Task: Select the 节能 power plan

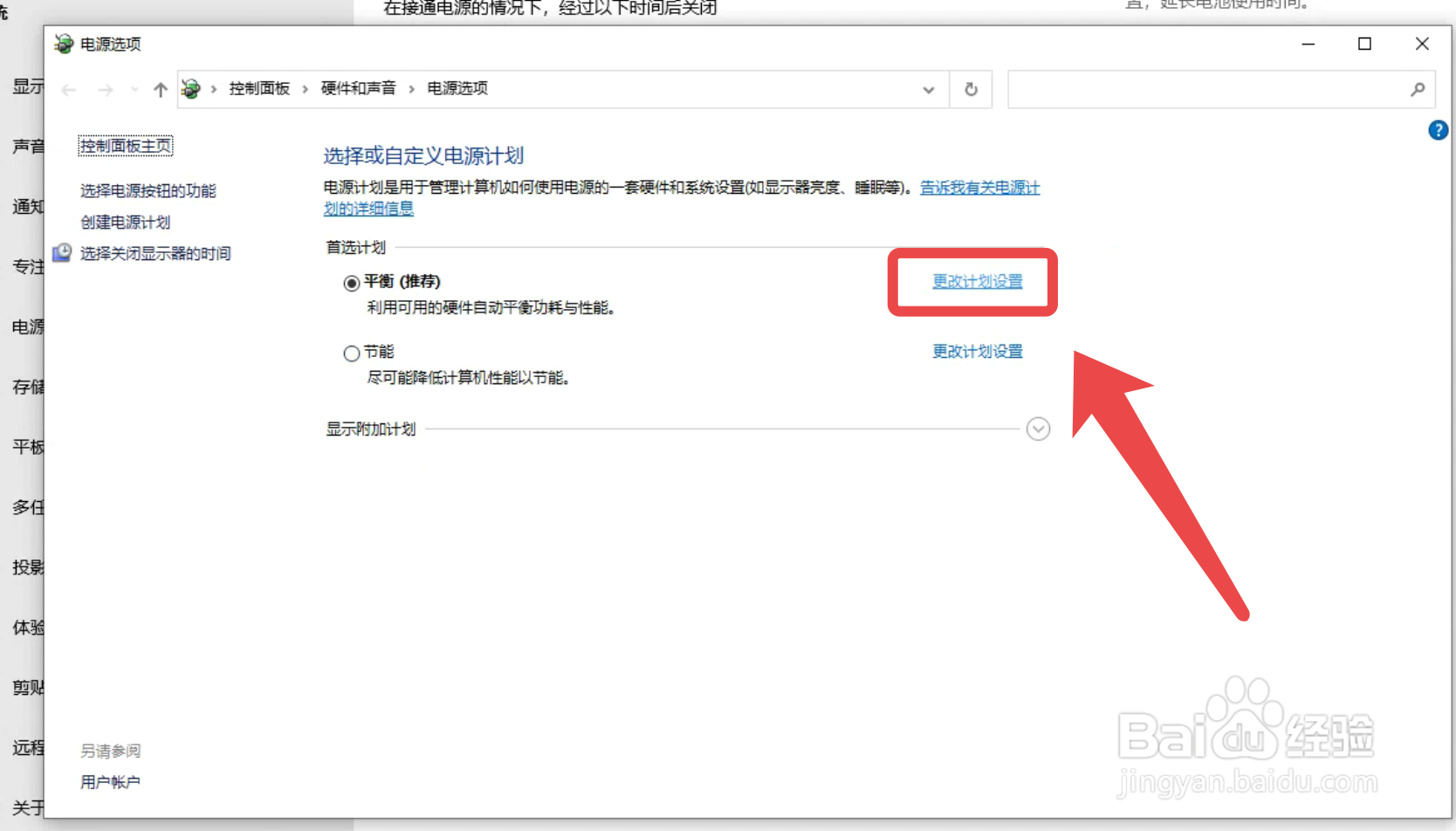Action: coord(352,353)
